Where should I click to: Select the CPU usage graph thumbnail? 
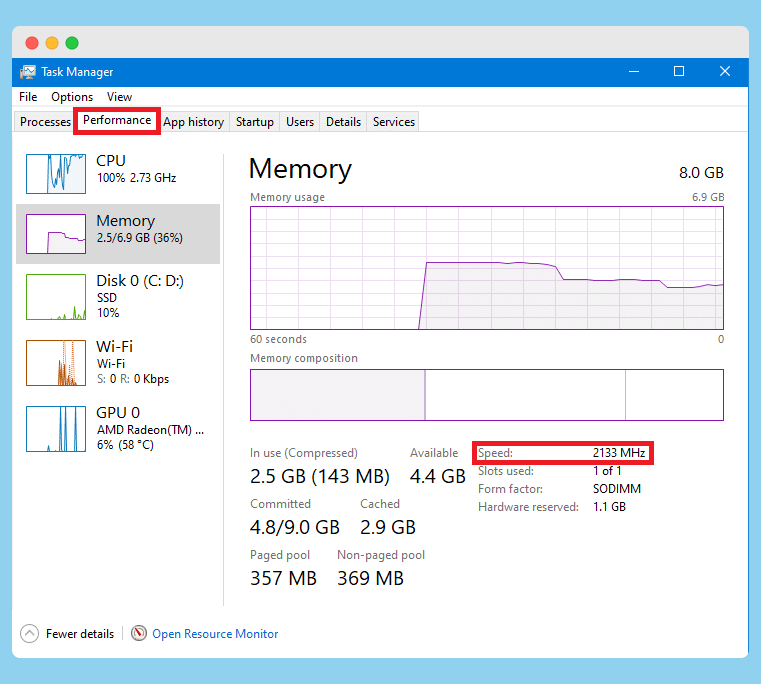(56, 173)
